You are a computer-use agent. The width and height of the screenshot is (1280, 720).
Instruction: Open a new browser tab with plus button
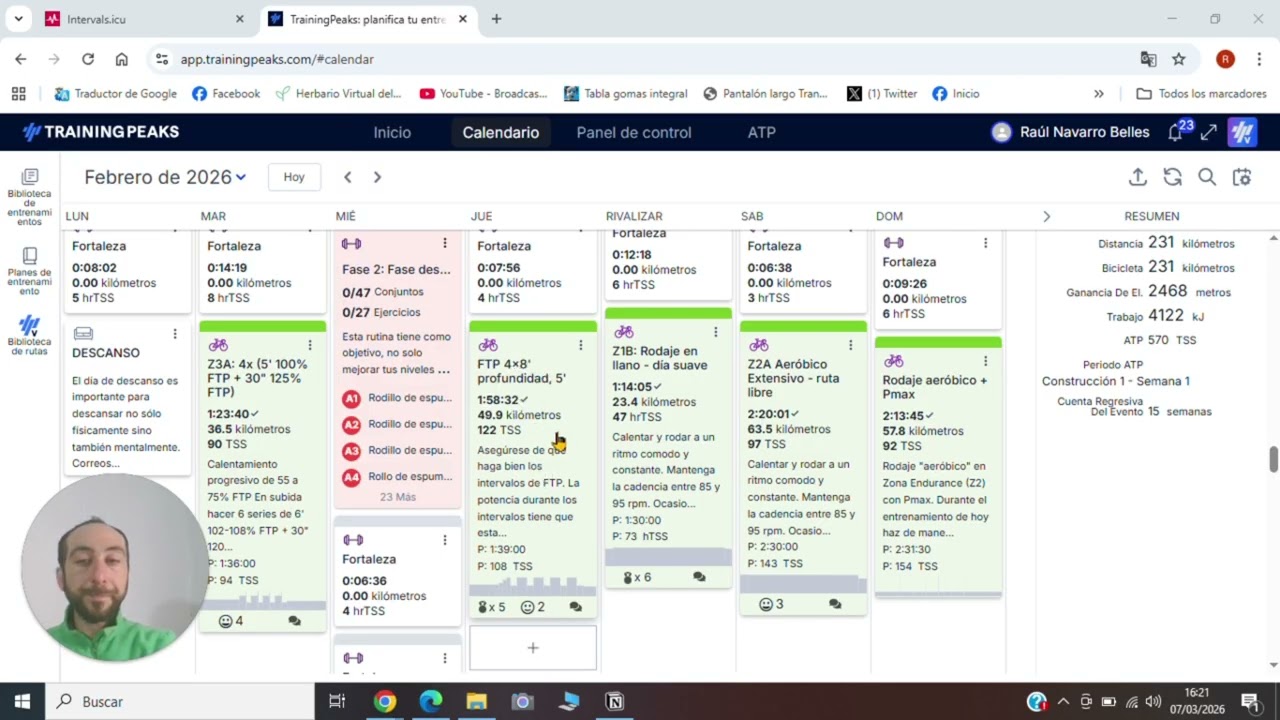tap(496, 19)
